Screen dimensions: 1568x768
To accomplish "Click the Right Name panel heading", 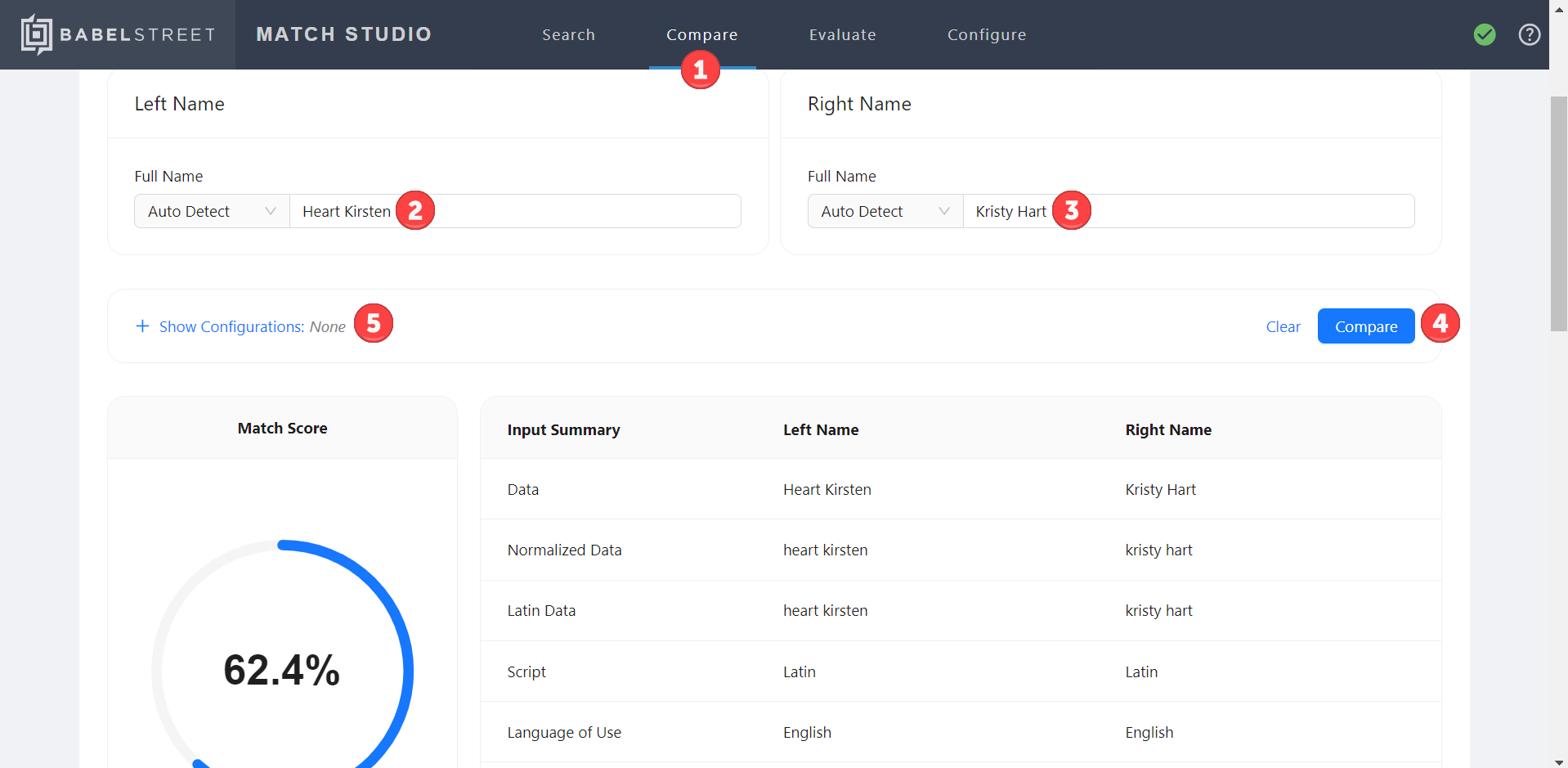I will coord(860,104).
